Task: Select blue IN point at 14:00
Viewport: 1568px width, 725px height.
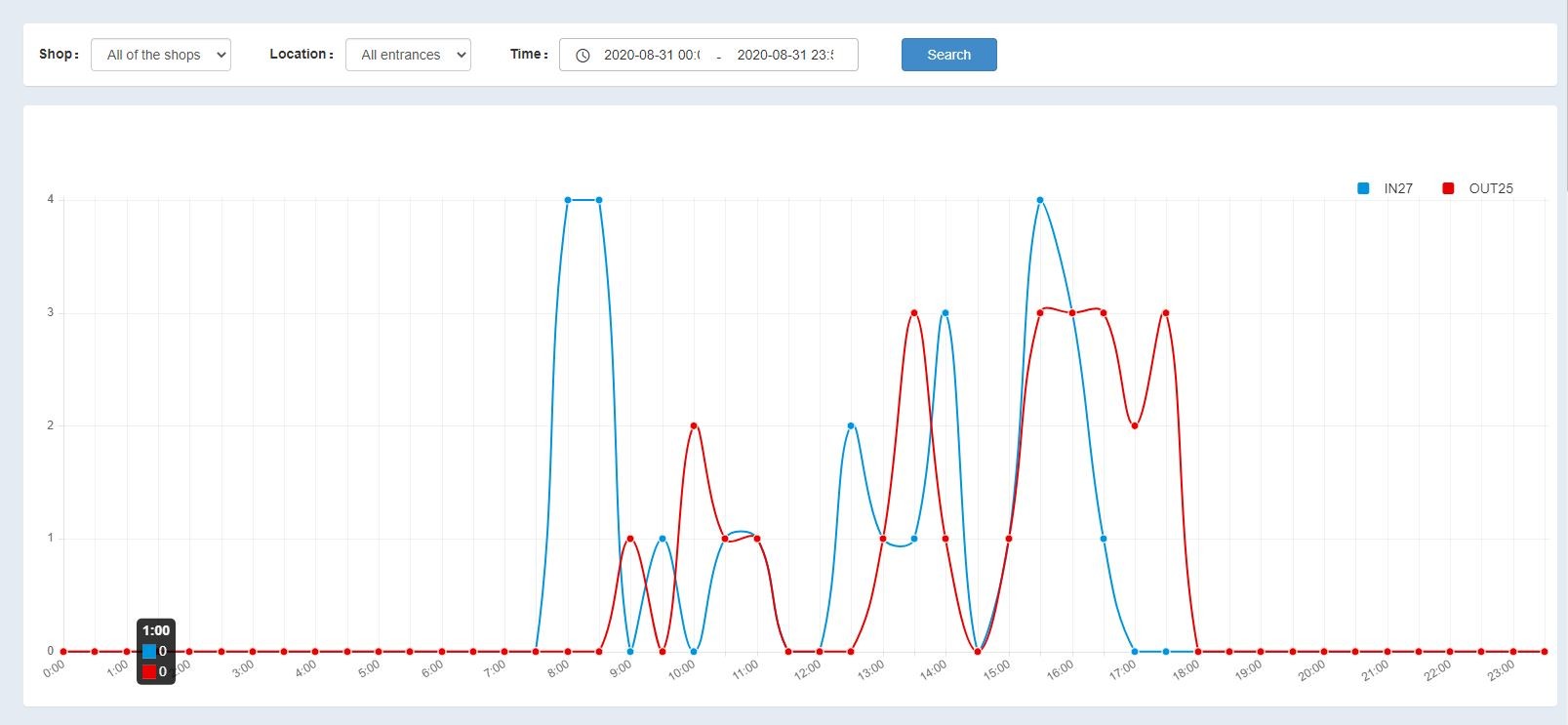Action: [945, 313]
